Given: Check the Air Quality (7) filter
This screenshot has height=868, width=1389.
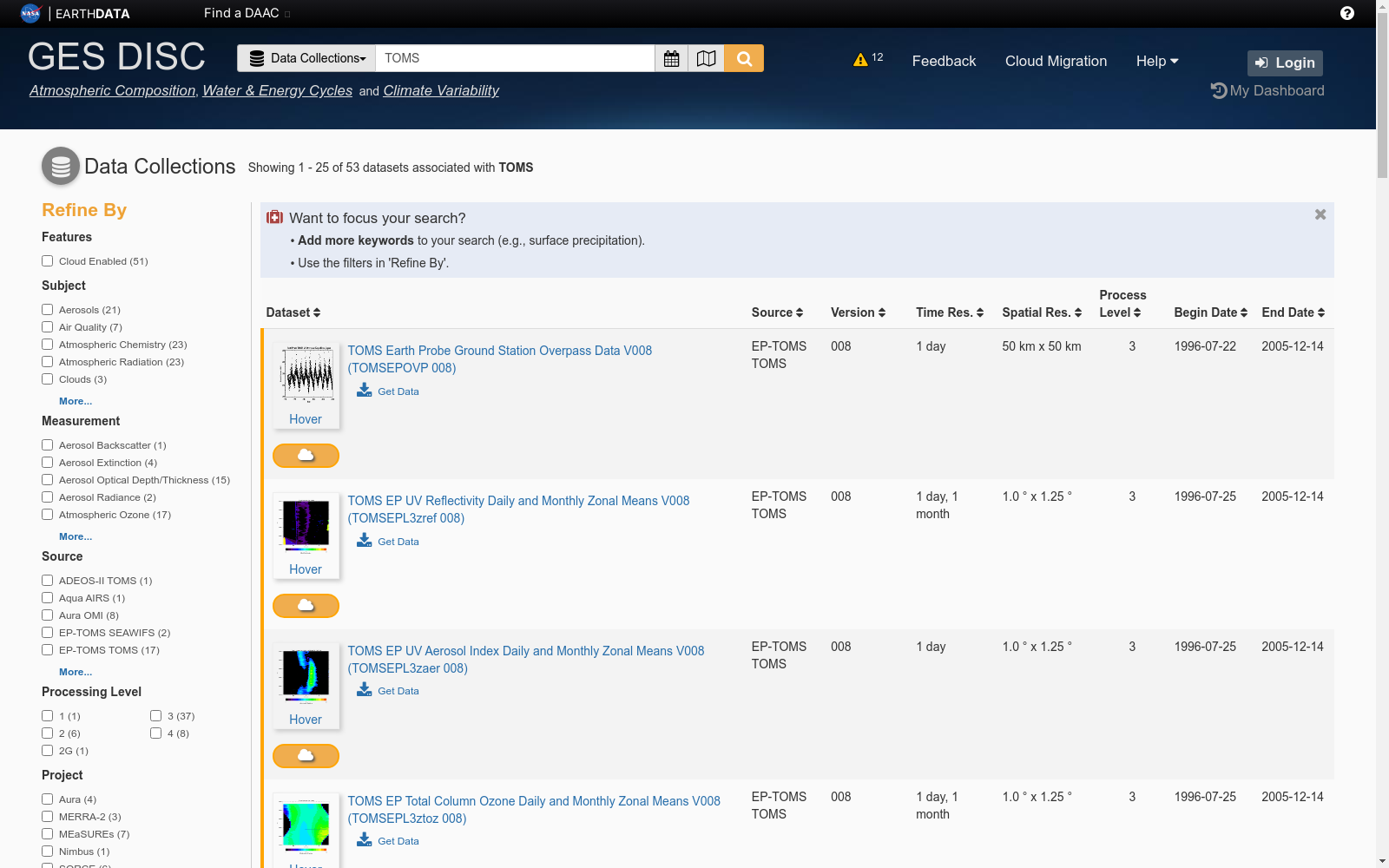Looking at the screenshot, I should coord(48,327).
